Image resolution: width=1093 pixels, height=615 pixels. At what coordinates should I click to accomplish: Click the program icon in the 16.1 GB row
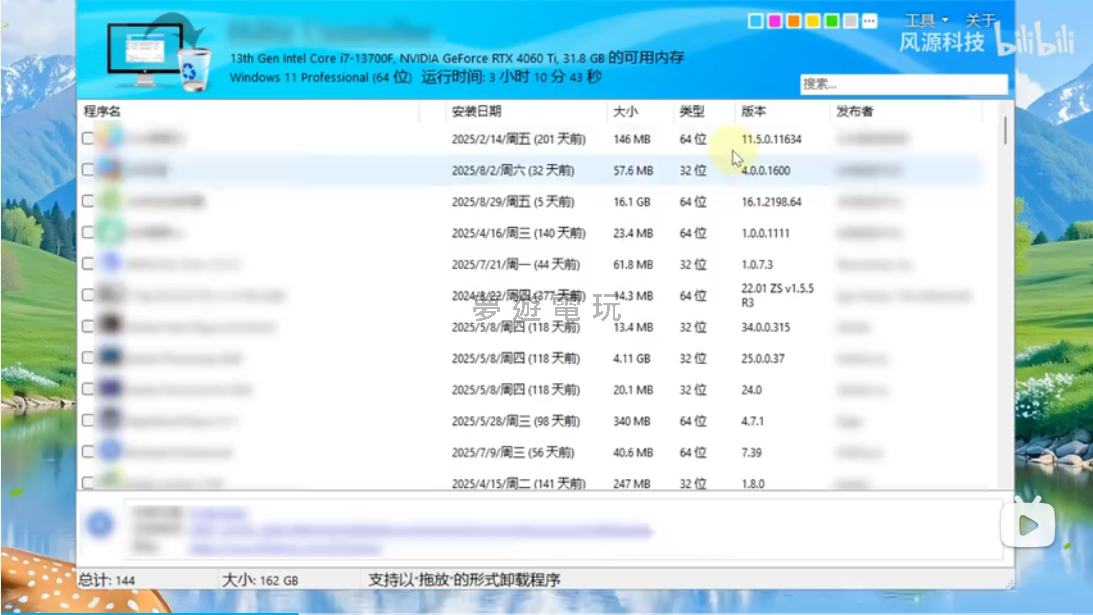[110, 200]
